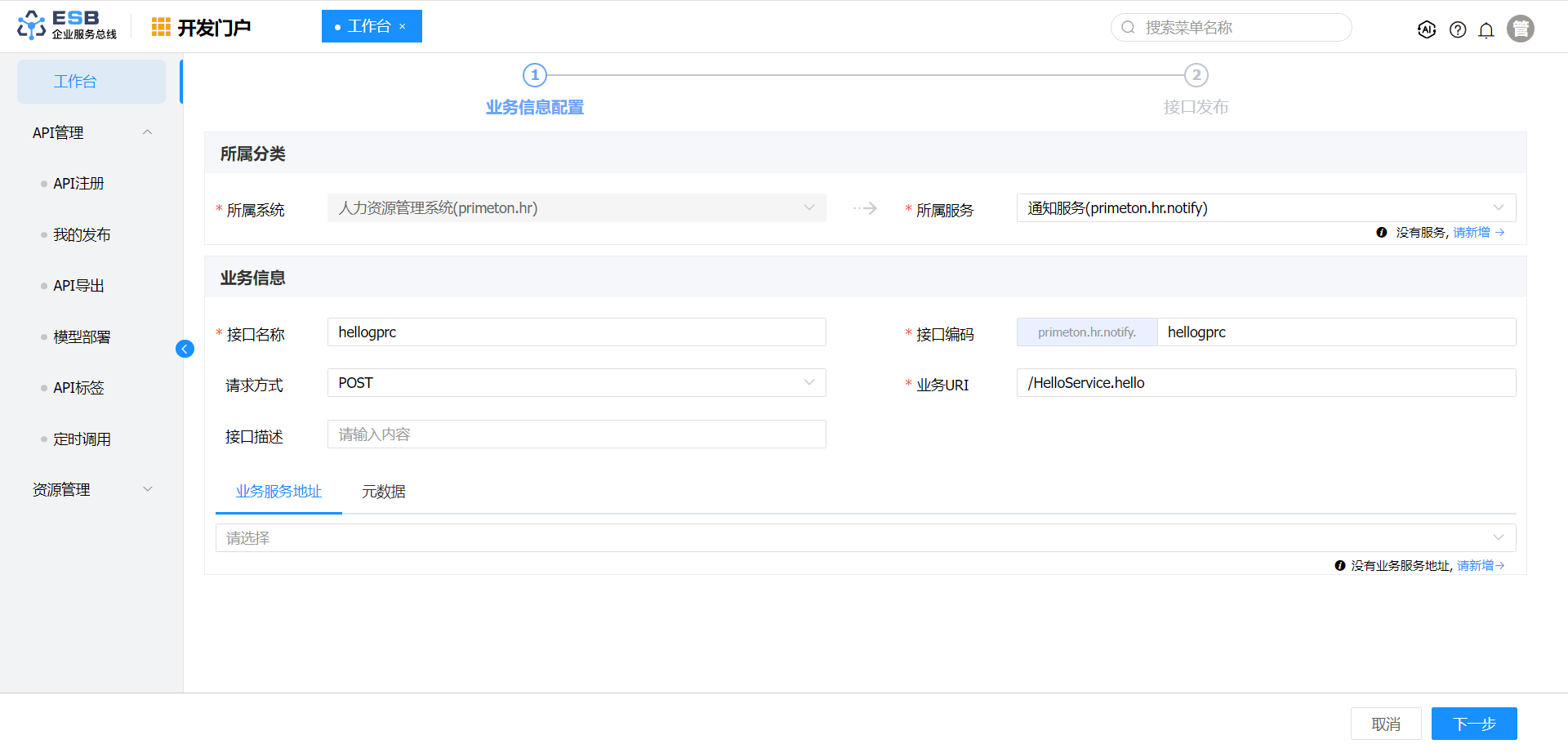1568x753 pixels.
Task: Switch to the 元数据 tab
Action: click(x=383, y=492)
